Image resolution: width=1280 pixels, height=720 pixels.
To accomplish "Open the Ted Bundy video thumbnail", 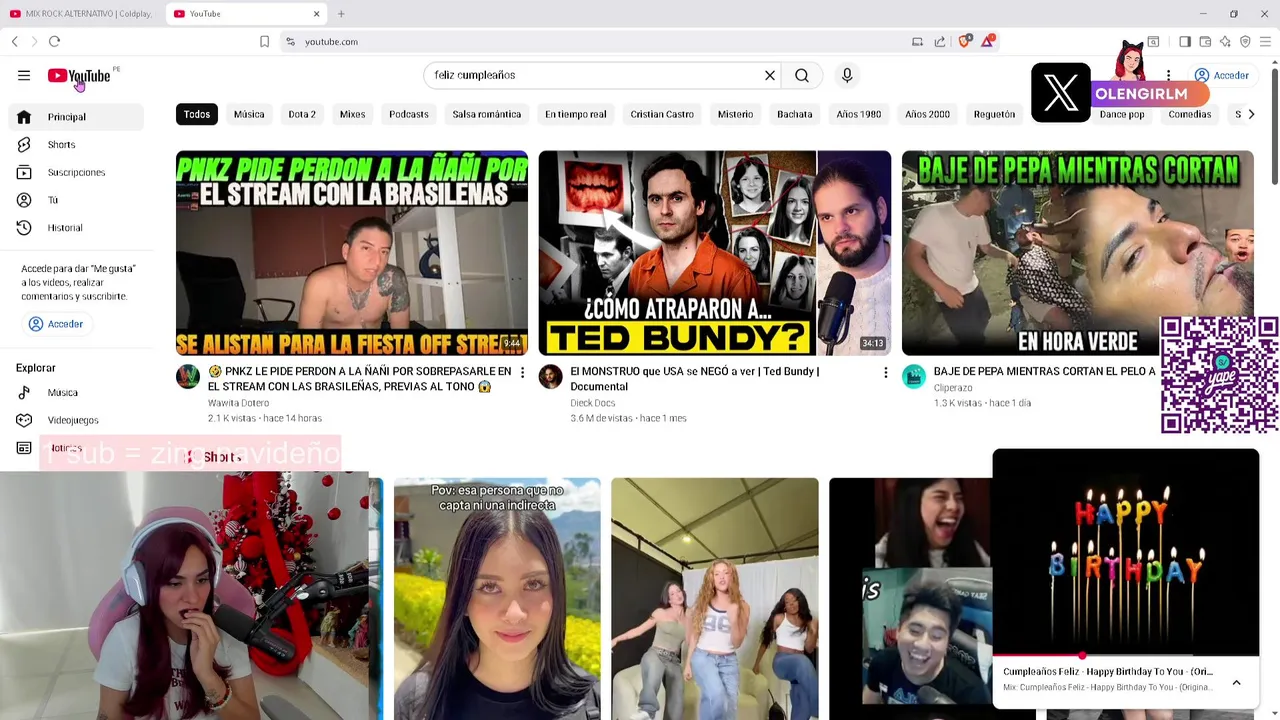I will [x=714, y=253].
